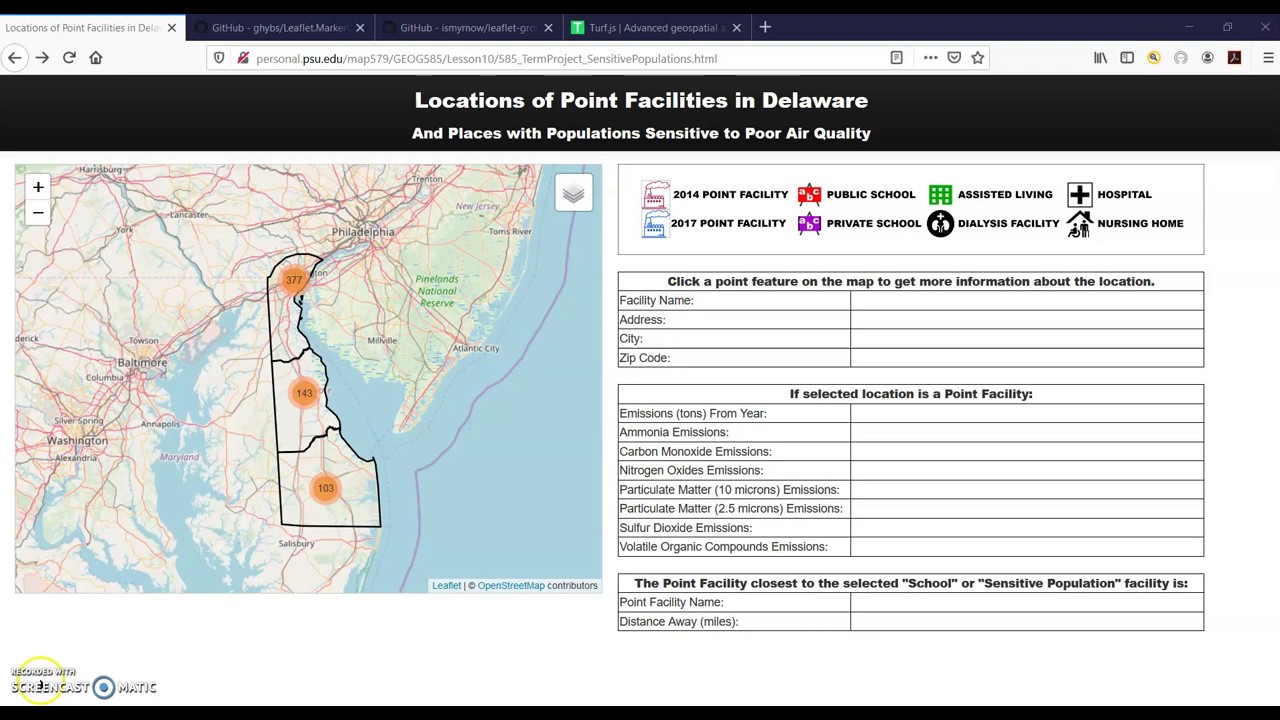This screenshot has width=1280, height=720.
Task: Open the Firefox hamburger menu
Action: (x=1268, y=58)
